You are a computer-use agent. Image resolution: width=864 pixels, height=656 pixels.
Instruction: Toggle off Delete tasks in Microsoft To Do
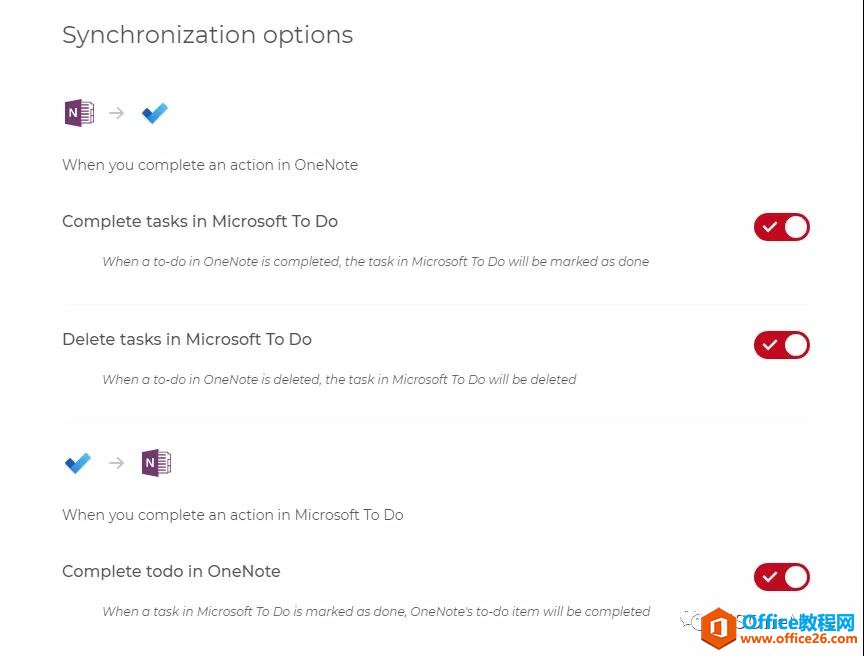pos(782,344)
